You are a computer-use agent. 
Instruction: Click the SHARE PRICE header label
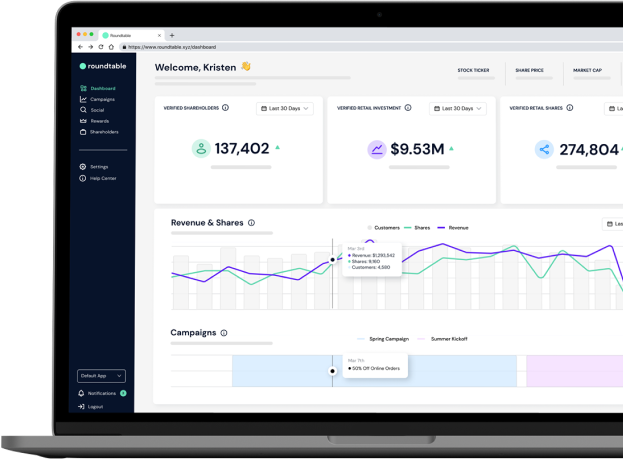click(x=529, y=70)
